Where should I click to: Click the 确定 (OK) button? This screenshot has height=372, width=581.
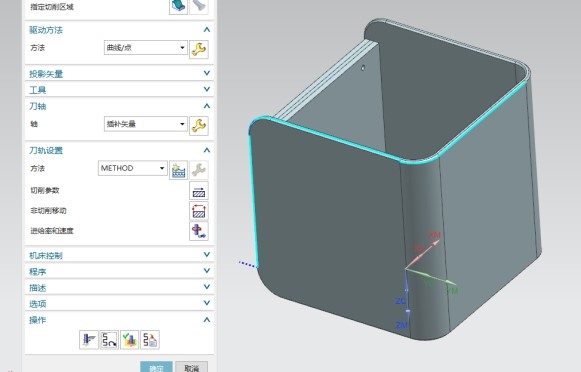pyautogui.click(x=156, y=367)
